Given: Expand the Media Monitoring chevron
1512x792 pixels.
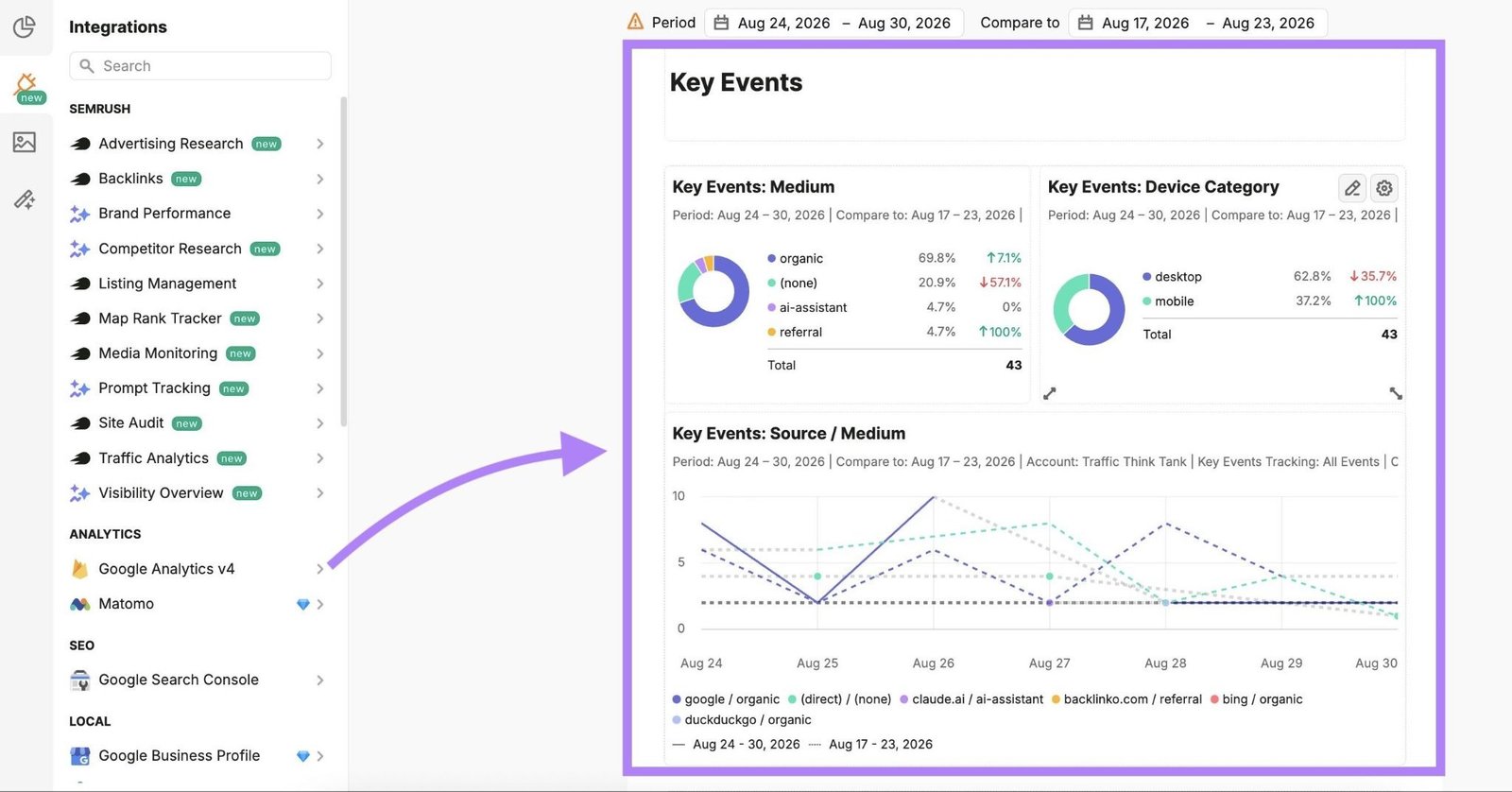Looking at the screenshot, I should click(320, 353).
